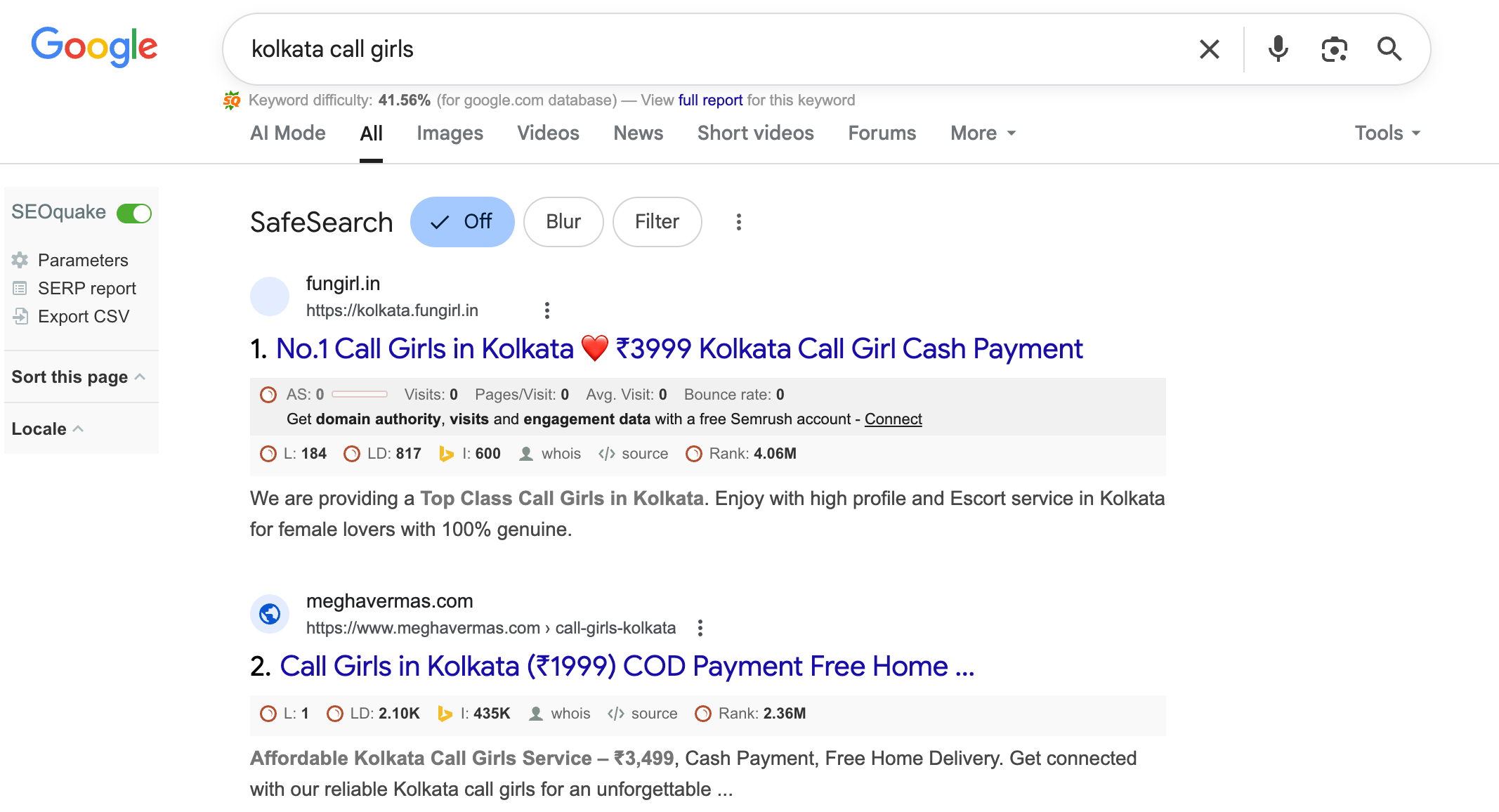Toggle the SEOquake switch off
This screenshot has height=812, width=1499.
[x=134, y=213]
